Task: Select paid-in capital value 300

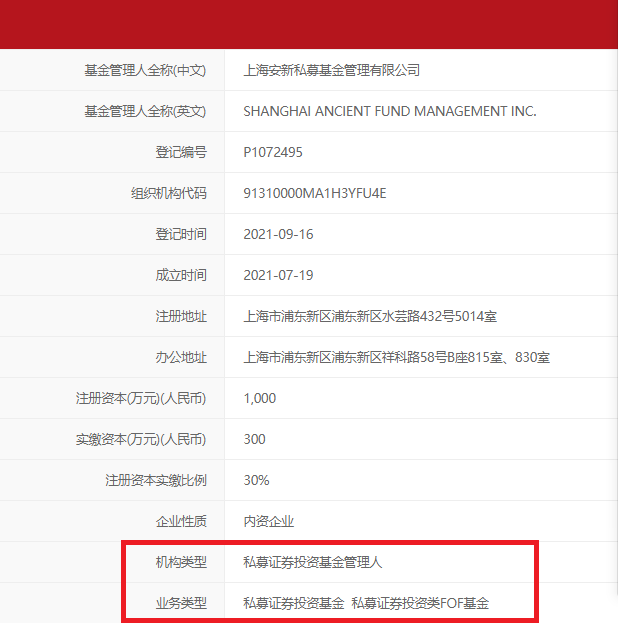Action: click(254, 439)
